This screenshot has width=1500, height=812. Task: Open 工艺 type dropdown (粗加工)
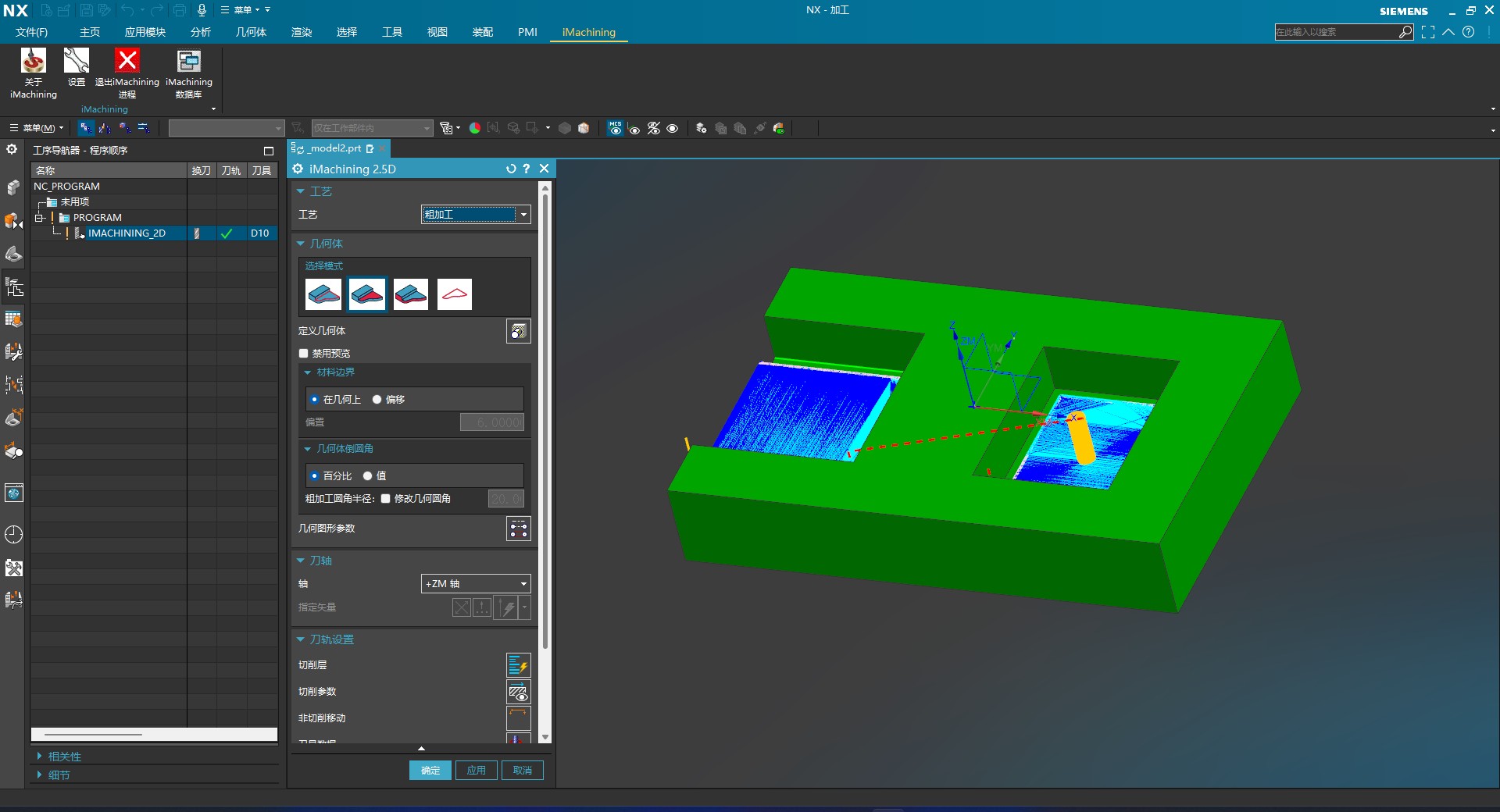pyautogui.click(x=476, y=215)
